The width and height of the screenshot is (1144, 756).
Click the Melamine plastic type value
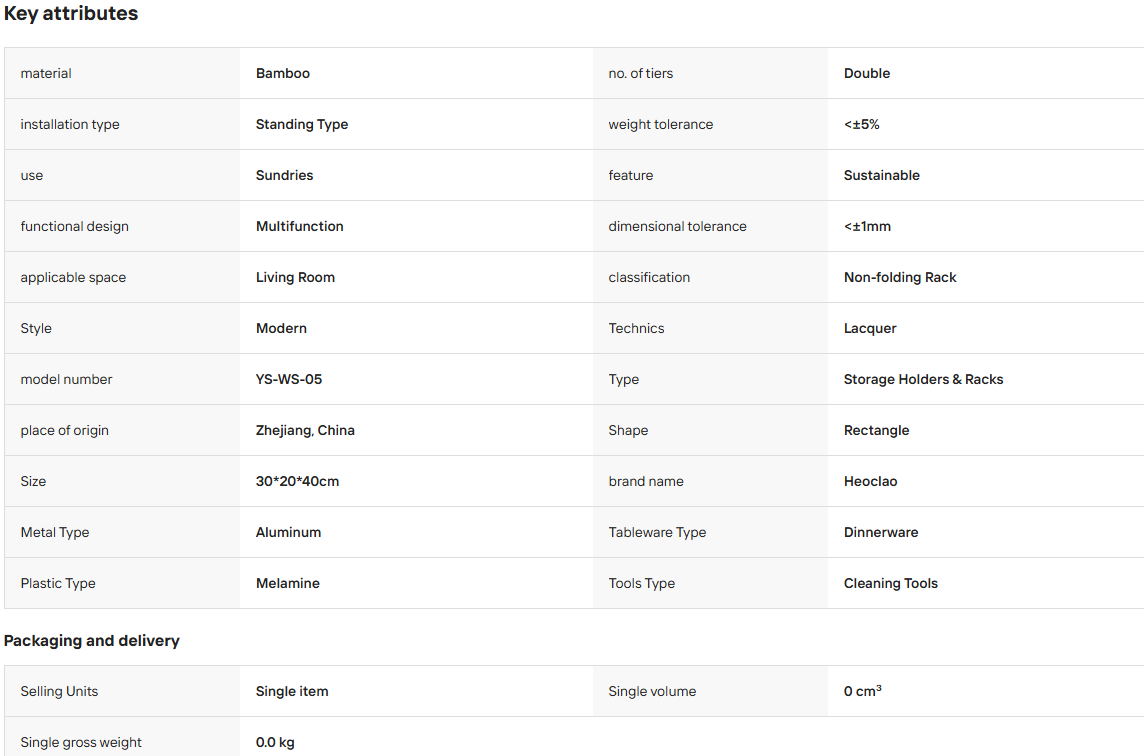(287, 583)
